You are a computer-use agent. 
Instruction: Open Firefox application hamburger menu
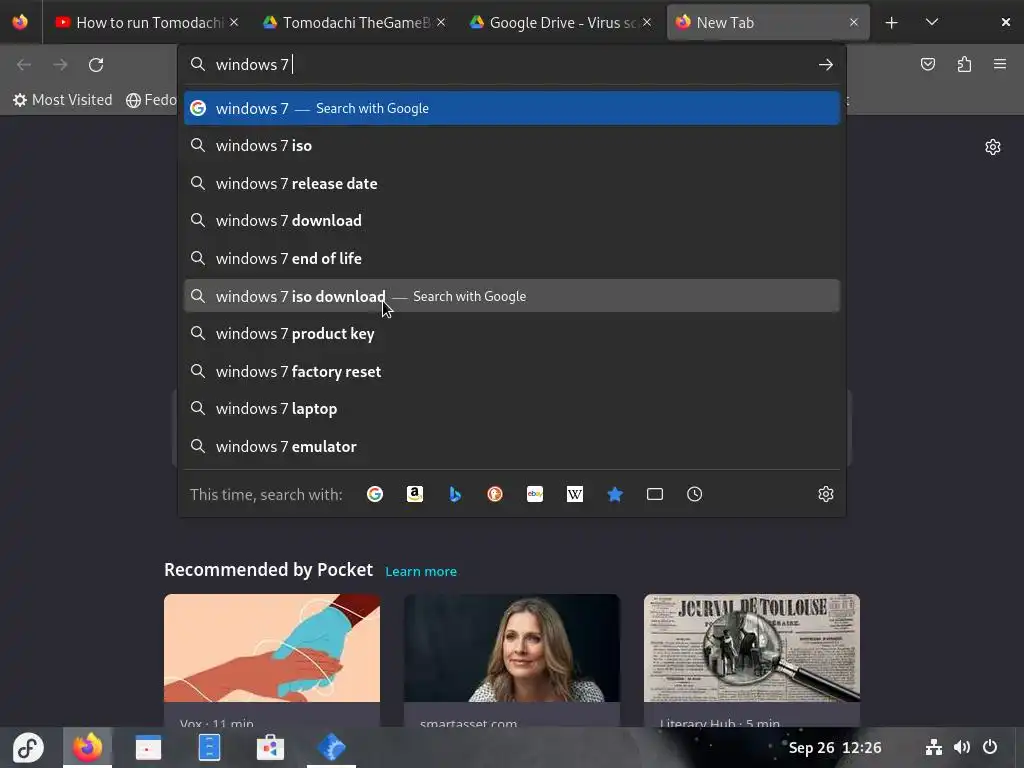(x=1000, y=64)
